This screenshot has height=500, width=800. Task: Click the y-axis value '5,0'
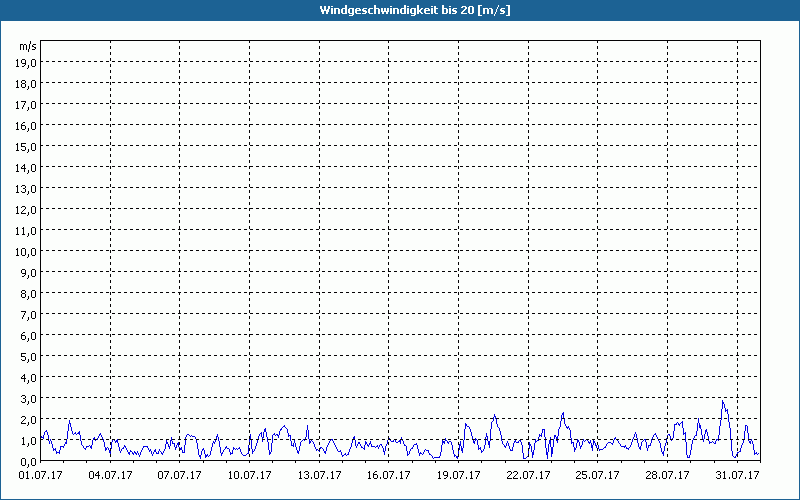pos(29,357)
